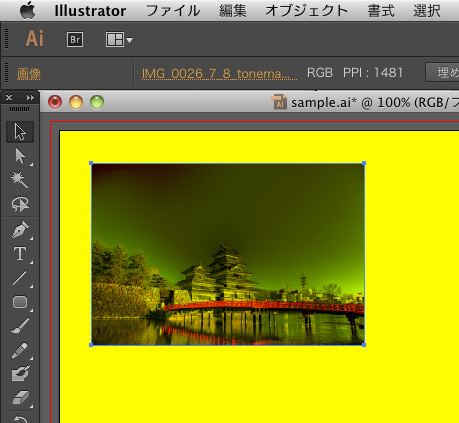Select the Rounded Rectangle tool
This screenshot has width=459, height=423.
click(x=20, y=302)
